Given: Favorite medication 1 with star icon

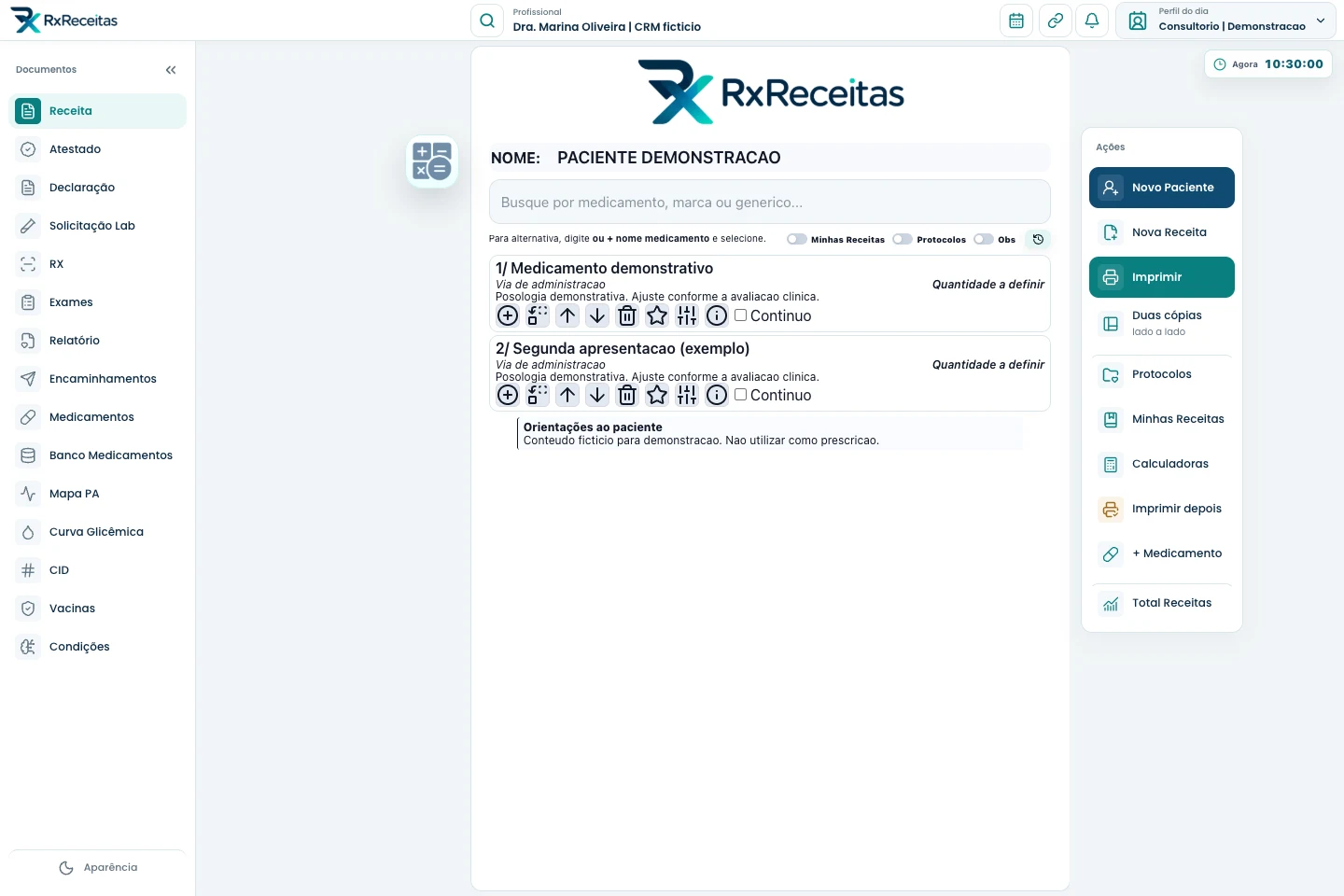Looking at the screenshot, I should [657, 315].
